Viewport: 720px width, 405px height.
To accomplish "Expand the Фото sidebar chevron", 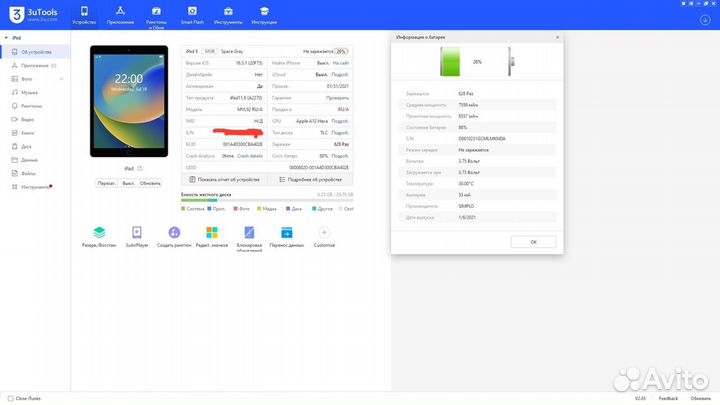I will point(62,79).
